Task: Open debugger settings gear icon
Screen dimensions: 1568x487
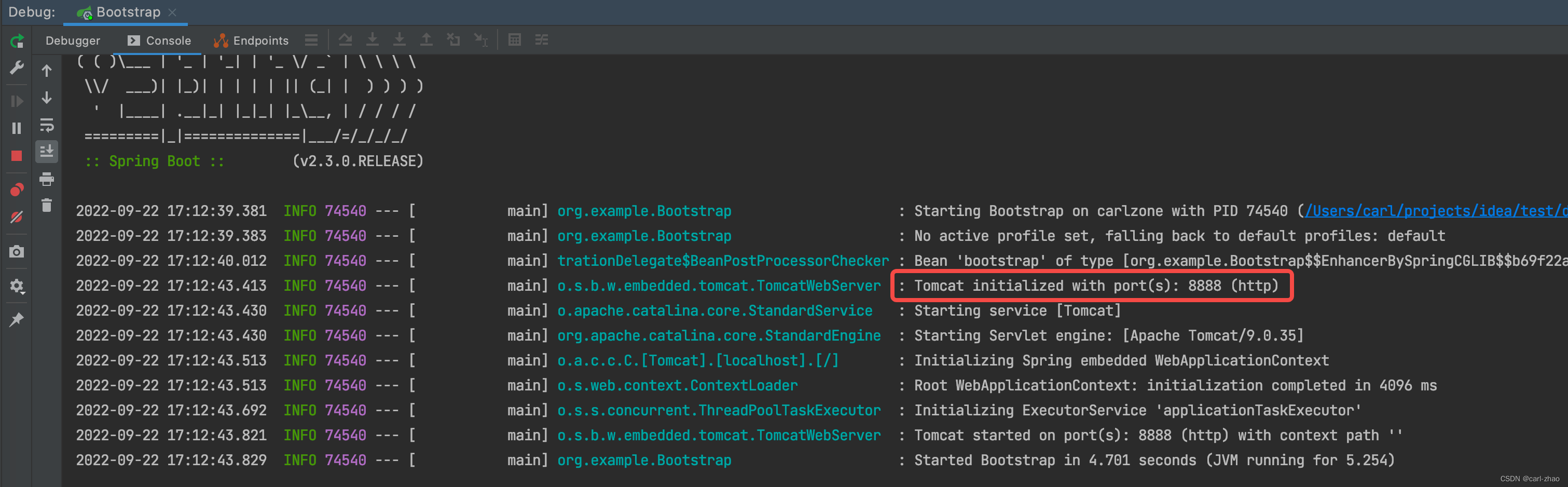Action: (x=17, y=286)
